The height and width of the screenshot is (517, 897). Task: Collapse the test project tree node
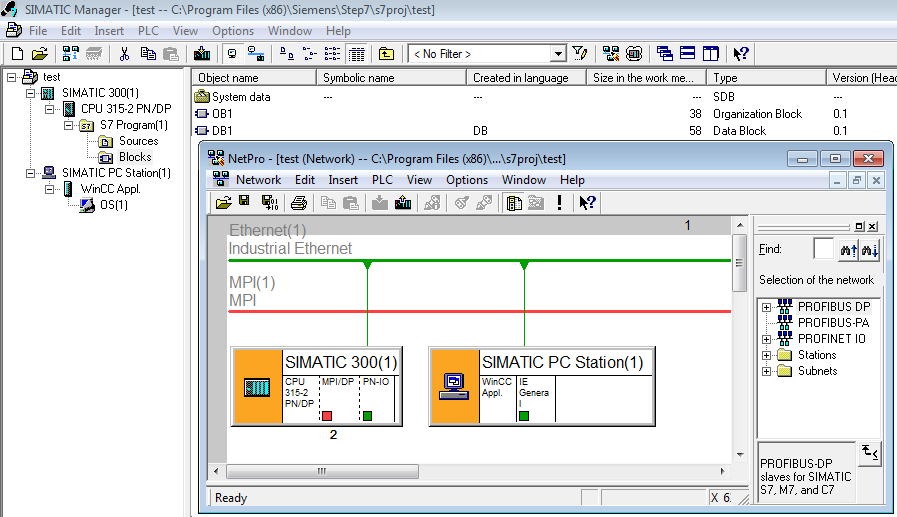(x=11, y=77)
